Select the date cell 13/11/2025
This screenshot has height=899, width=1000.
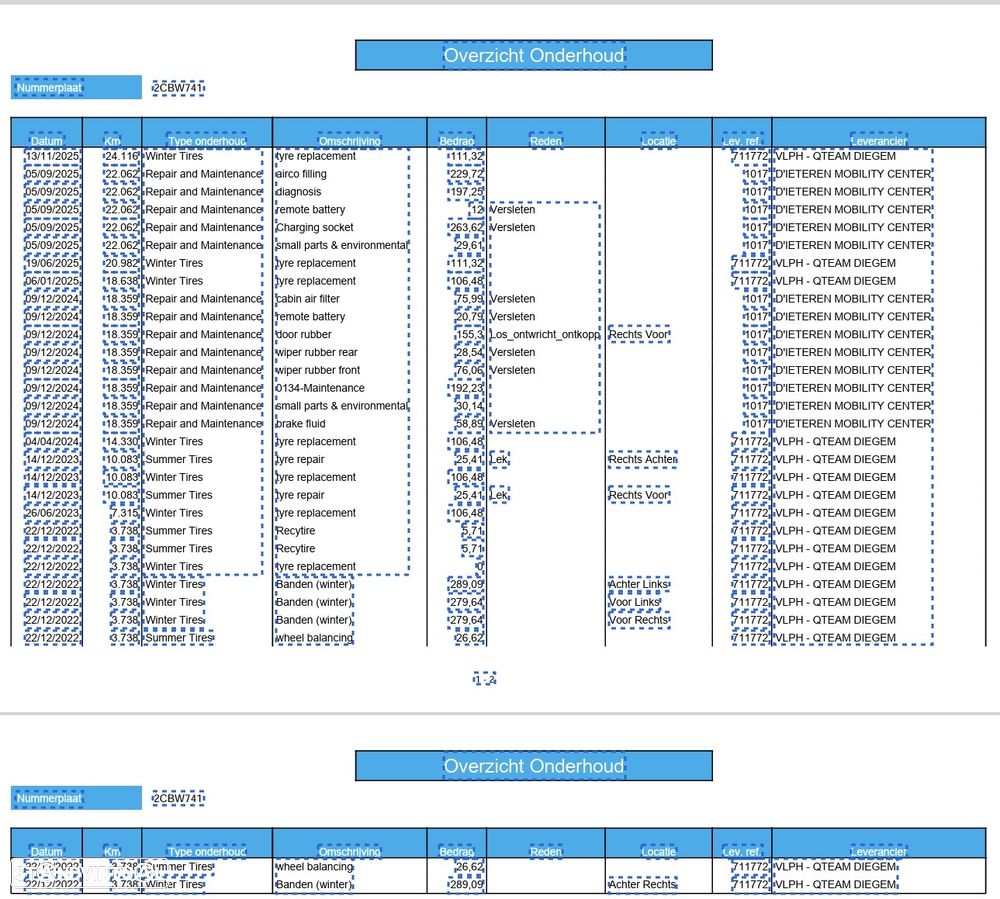pyautogui.click(x=52, y=156)
